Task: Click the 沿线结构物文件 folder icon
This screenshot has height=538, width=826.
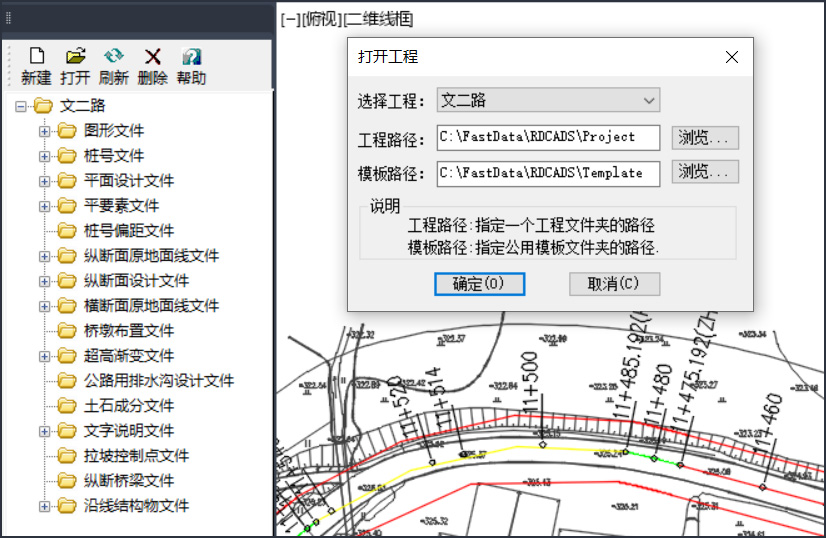Action: [67, 506]
